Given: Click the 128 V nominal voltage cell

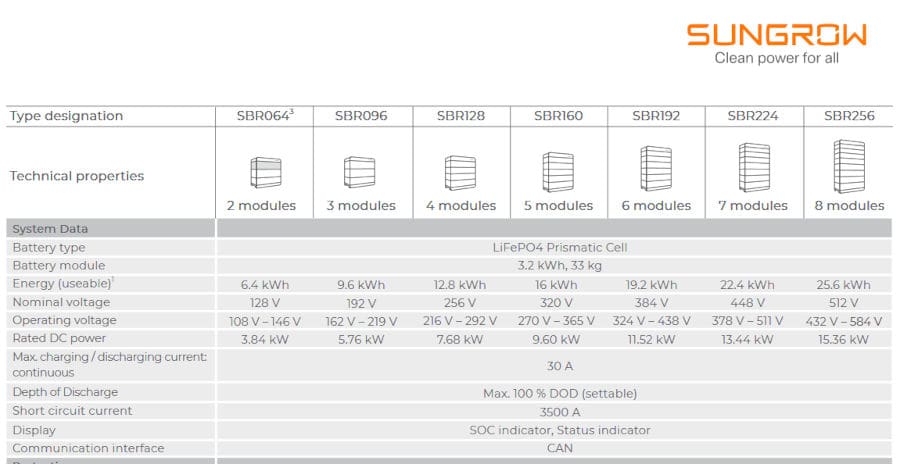Looking at the screenshot, I should point(265,303).
